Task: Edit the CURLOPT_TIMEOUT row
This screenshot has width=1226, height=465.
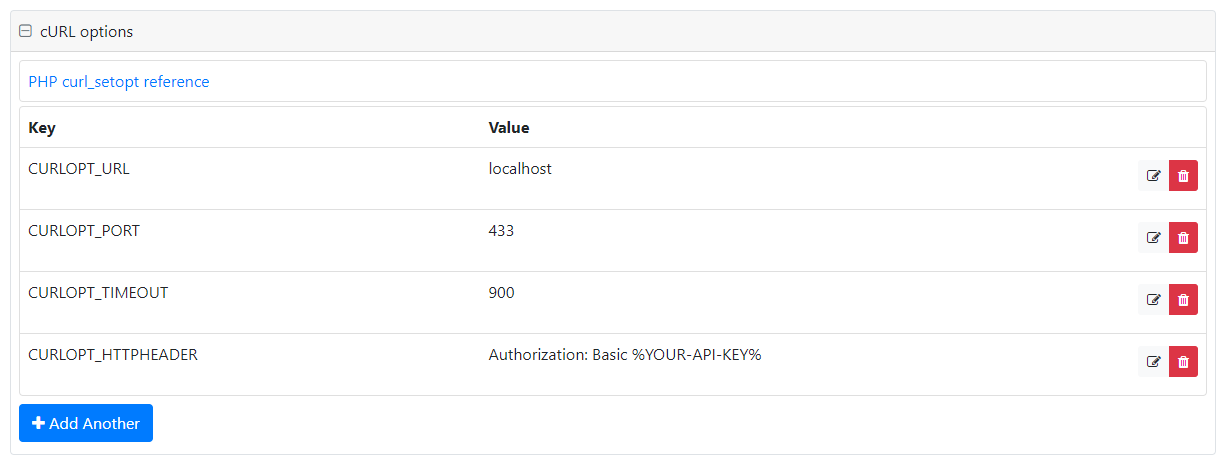Action: (1153, 300)
